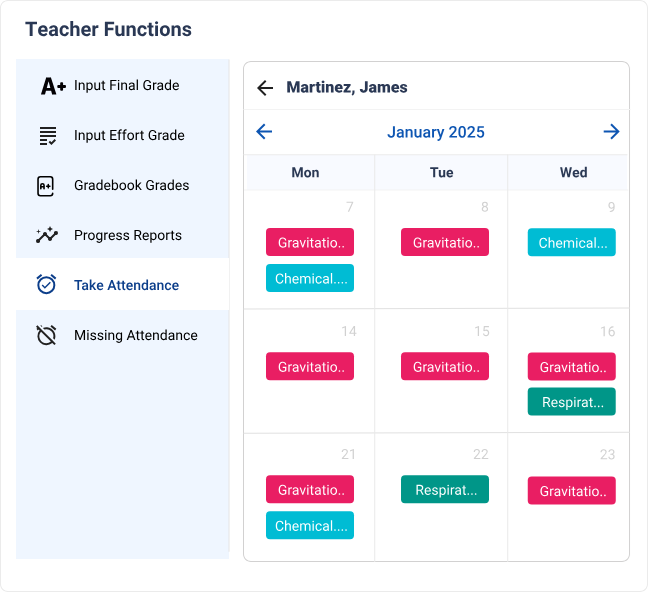Image resolution: width=648 pixels, height=592 pixels.
Task: Click the Missing Attendance crossed-clock icon
Action: tap(46, 335)
